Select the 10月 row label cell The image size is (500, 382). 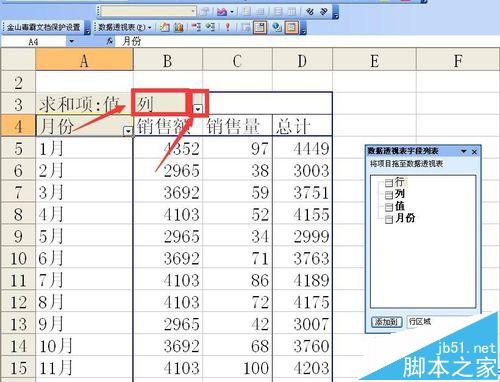click(x=84, y=346)
